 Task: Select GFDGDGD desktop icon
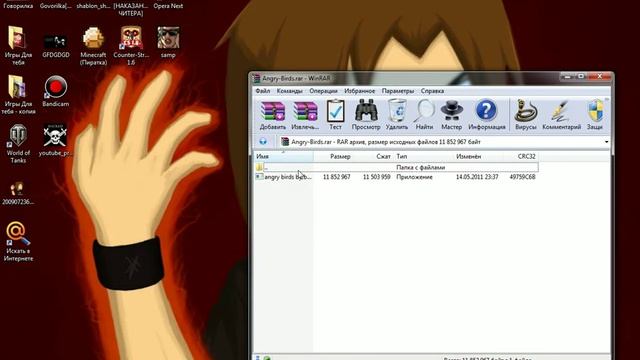(x=56, y=46)
